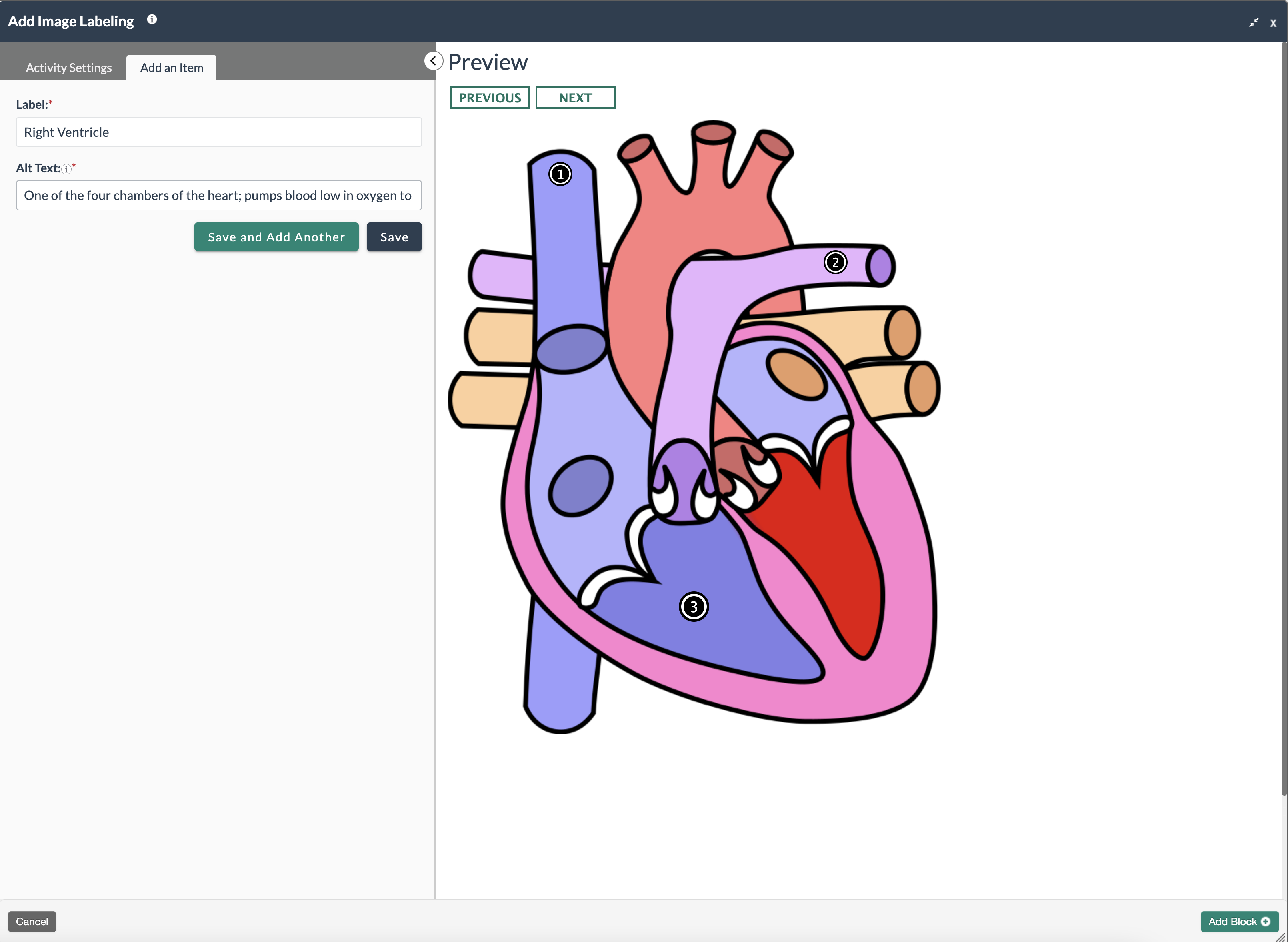This screenshot has height=942, width=1288.
Task: Click the info icon beside Add Image Labeling
Action: coord(152,19)
